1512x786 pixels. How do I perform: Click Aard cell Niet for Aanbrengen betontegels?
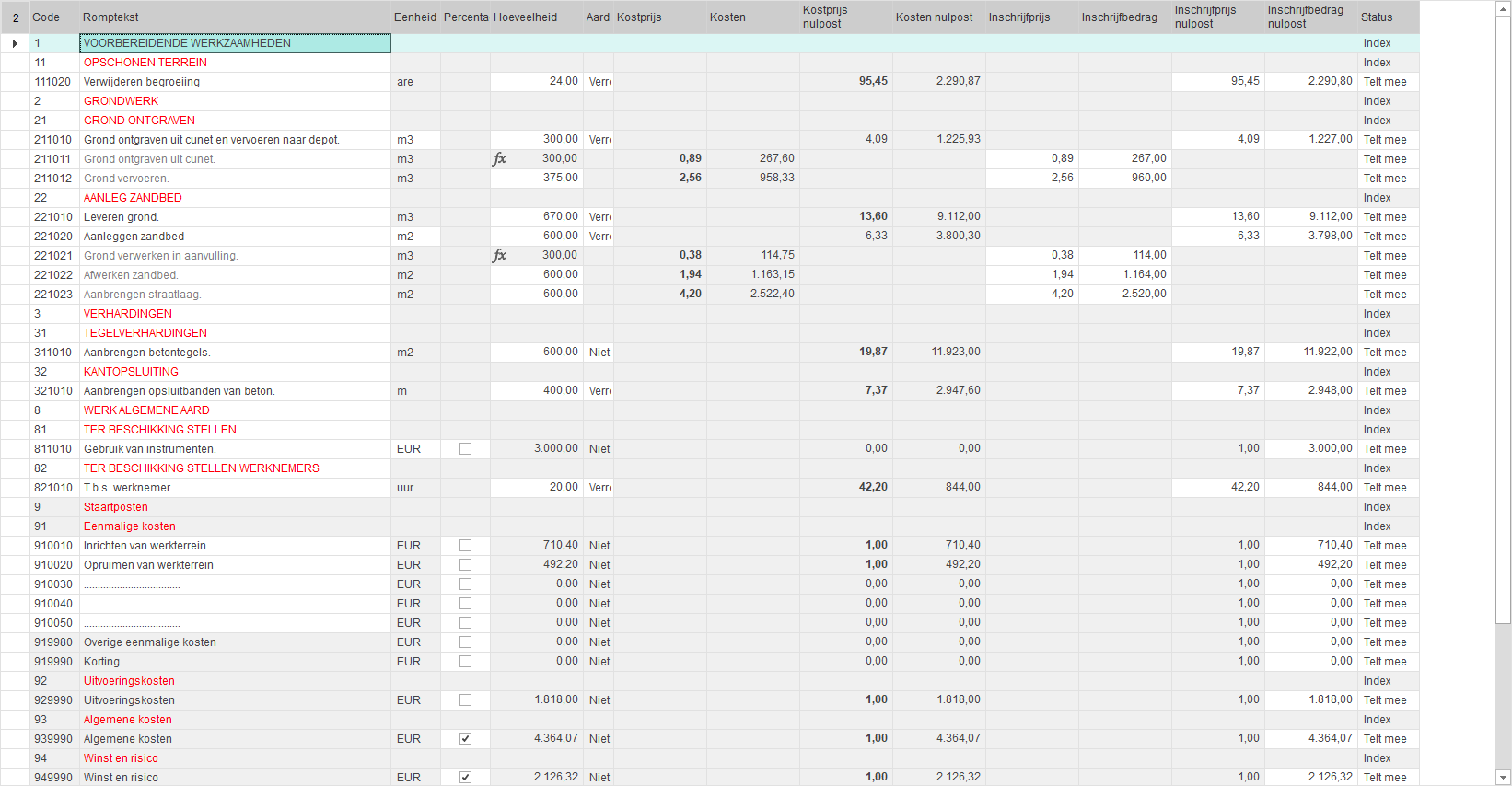point(598,353)
